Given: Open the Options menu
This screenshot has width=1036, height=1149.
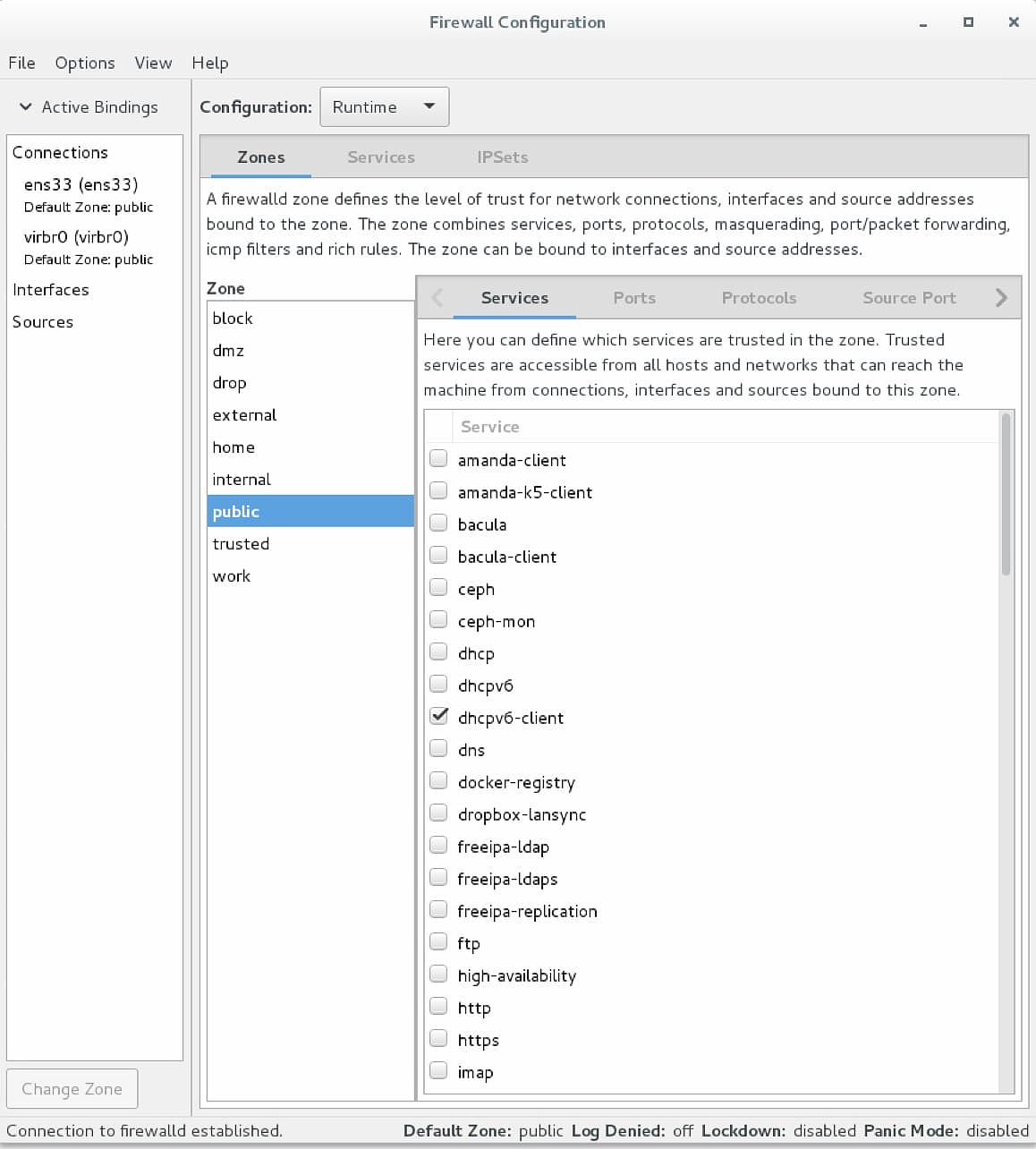Looking at the screenshot, I should coord(85,63).
